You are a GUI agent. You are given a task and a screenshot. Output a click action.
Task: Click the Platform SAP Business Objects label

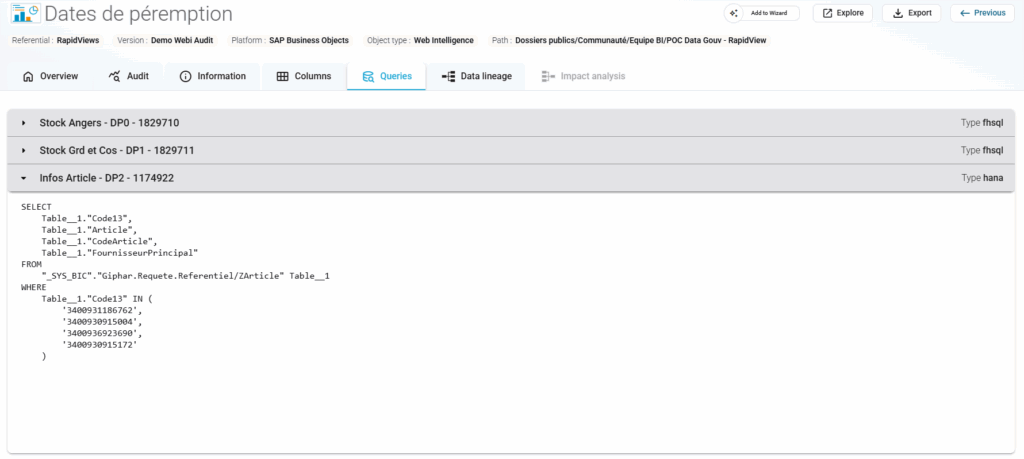[x=290, y=40]
